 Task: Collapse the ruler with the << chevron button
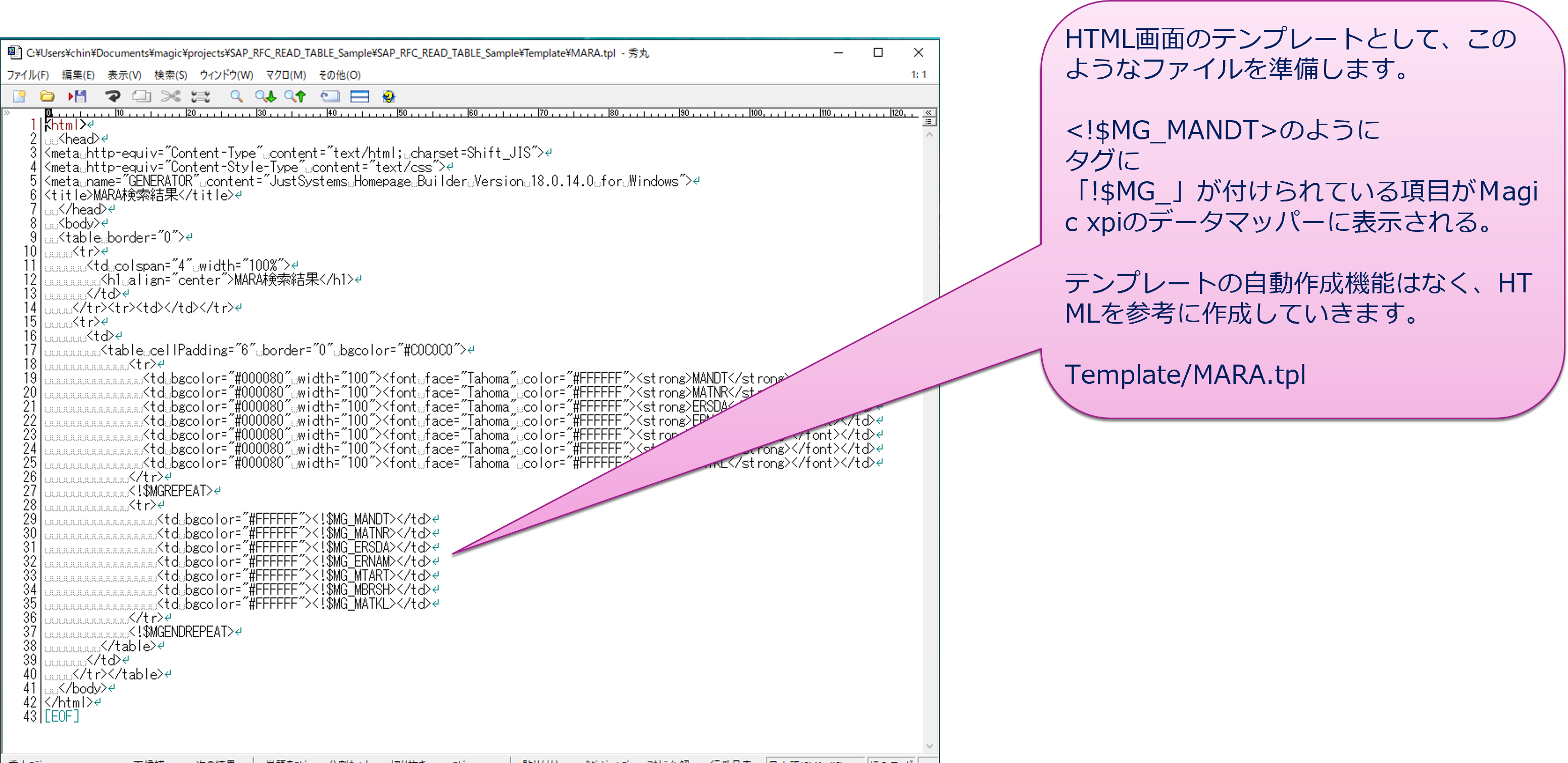(928, 113)
